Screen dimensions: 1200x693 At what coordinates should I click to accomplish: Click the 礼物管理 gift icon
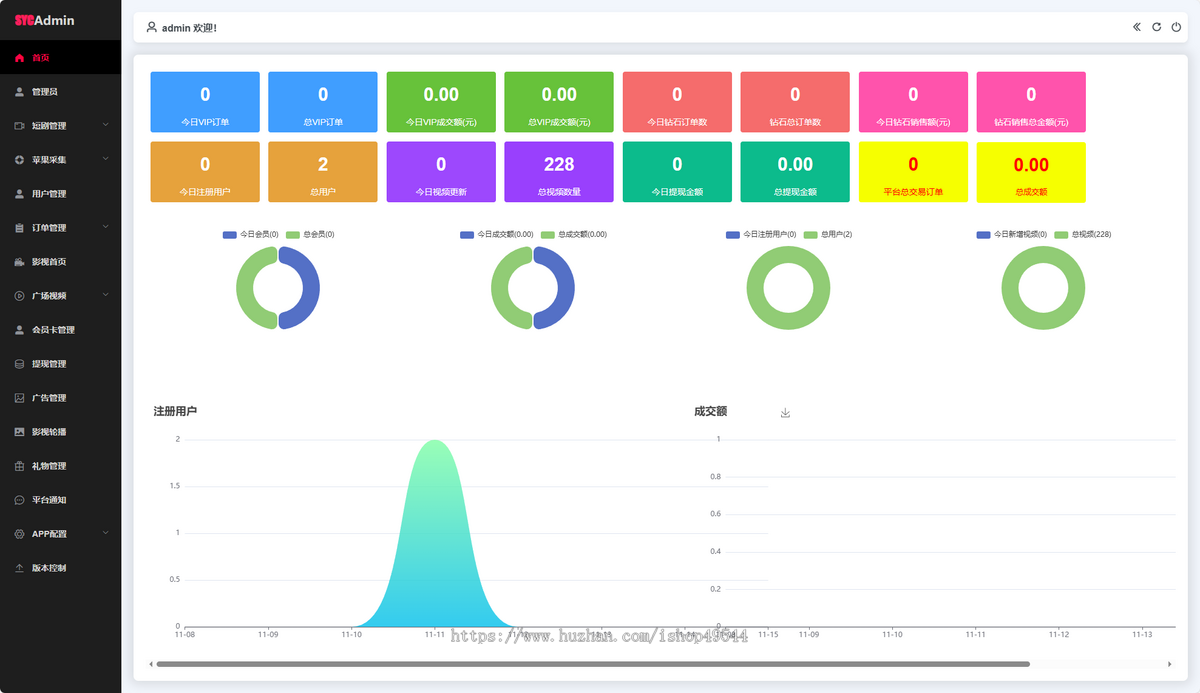point(19,466)
